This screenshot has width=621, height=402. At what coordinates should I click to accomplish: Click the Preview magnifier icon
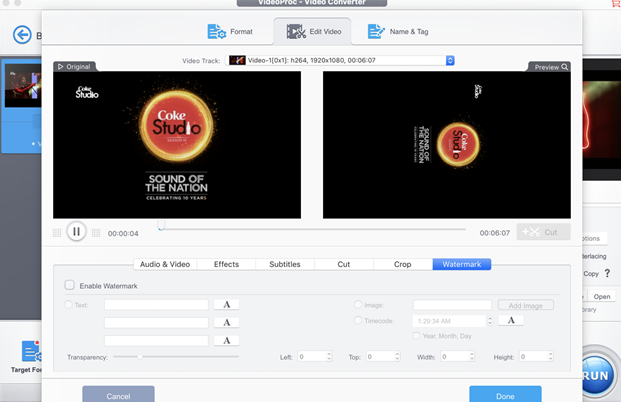(x=565, y=67)
